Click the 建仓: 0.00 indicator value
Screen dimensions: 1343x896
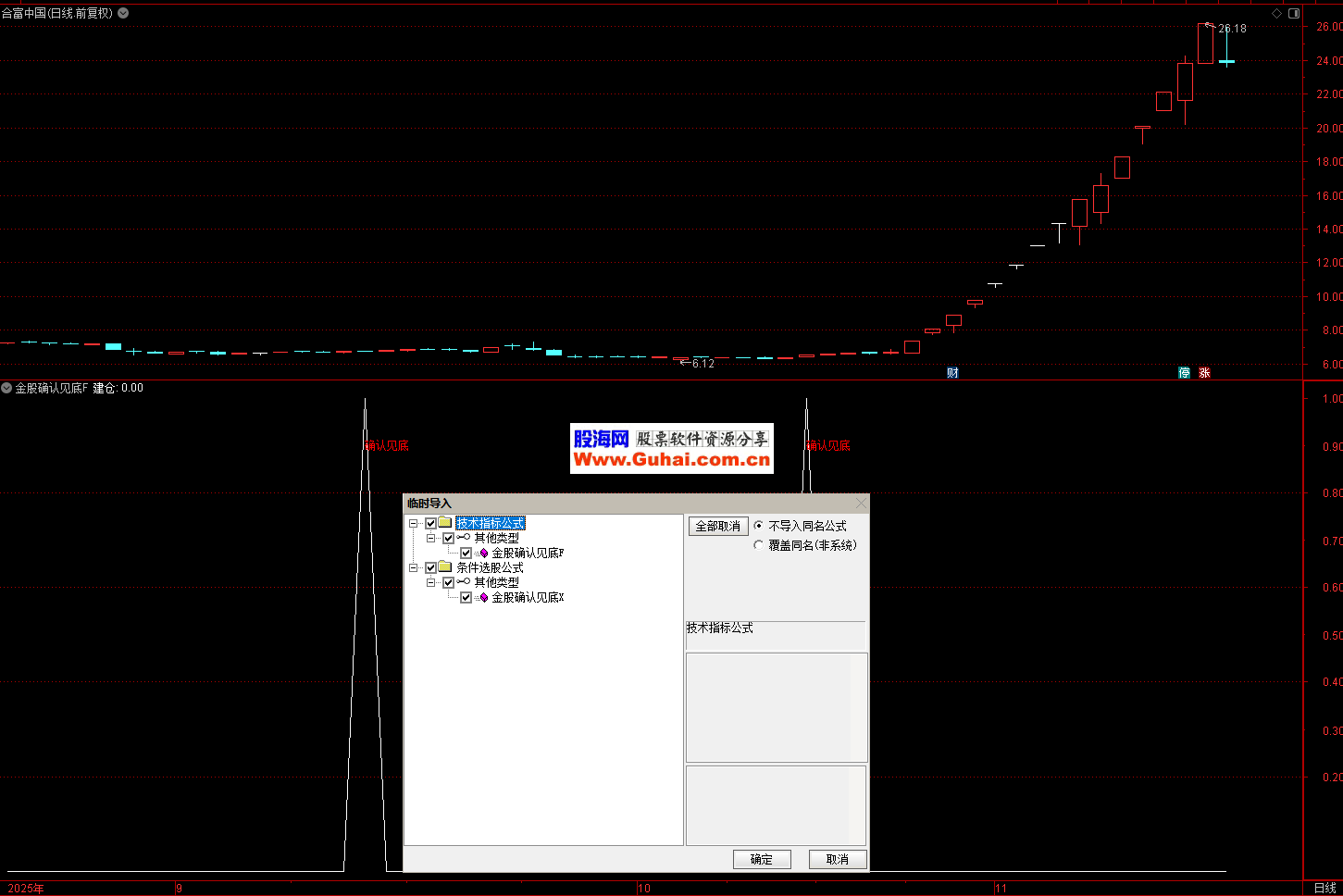tap(118, 388)
